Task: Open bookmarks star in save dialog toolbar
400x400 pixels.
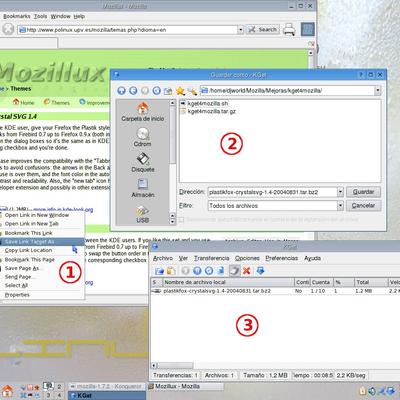Action: (x=180, y=90)
